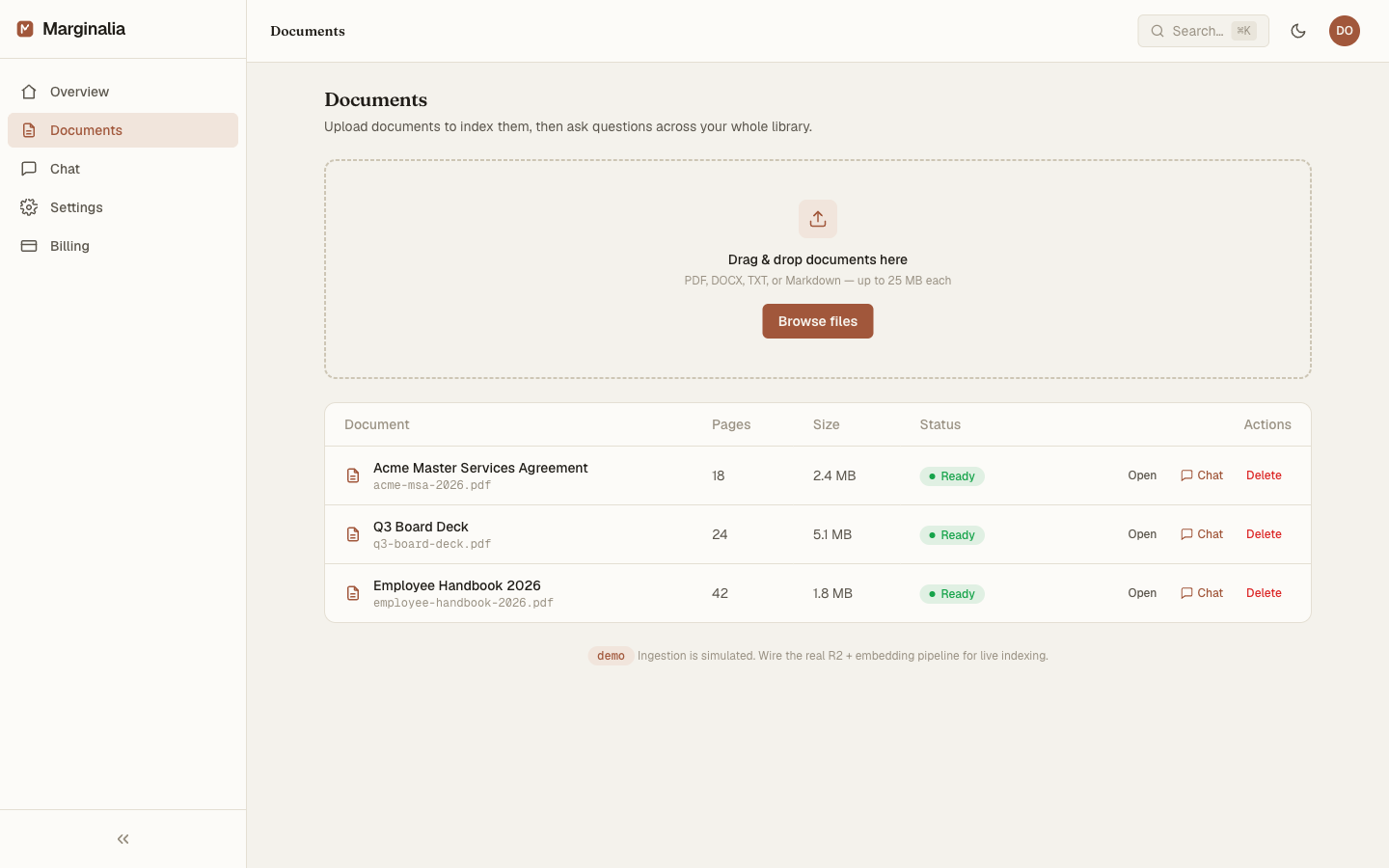Screen dimensions: 1389x868
Task: Collapse the sidebar with double-chevron icon
Action: click(123, 839)
